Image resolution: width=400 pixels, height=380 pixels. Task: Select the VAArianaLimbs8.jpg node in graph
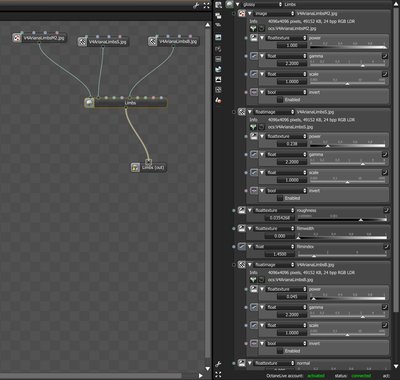point(173,41)
